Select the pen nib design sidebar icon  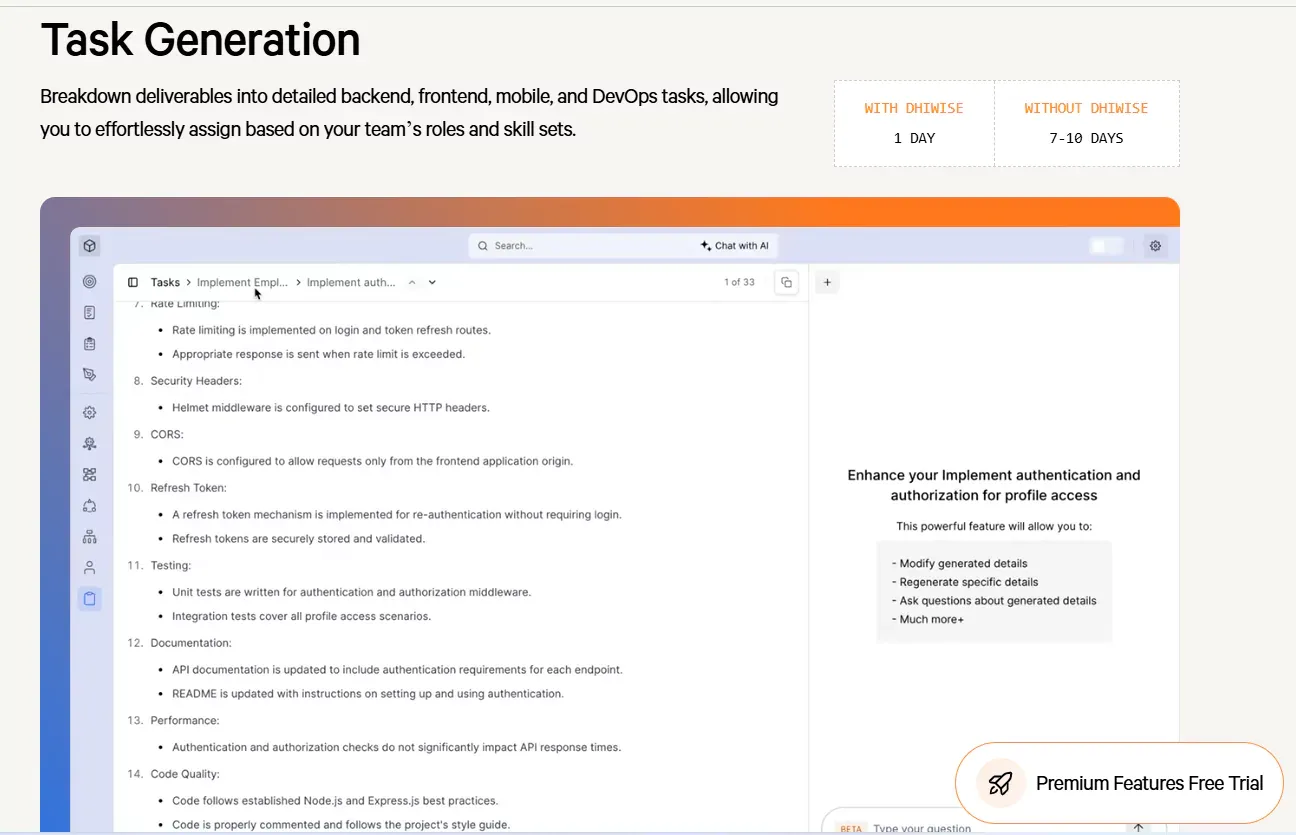coord(90,375)
